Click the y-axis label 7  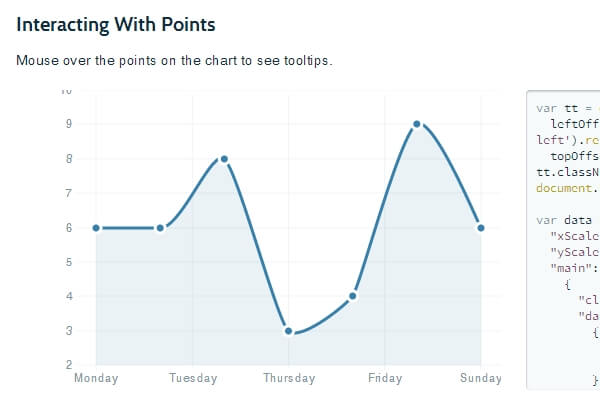click(68, 193)
